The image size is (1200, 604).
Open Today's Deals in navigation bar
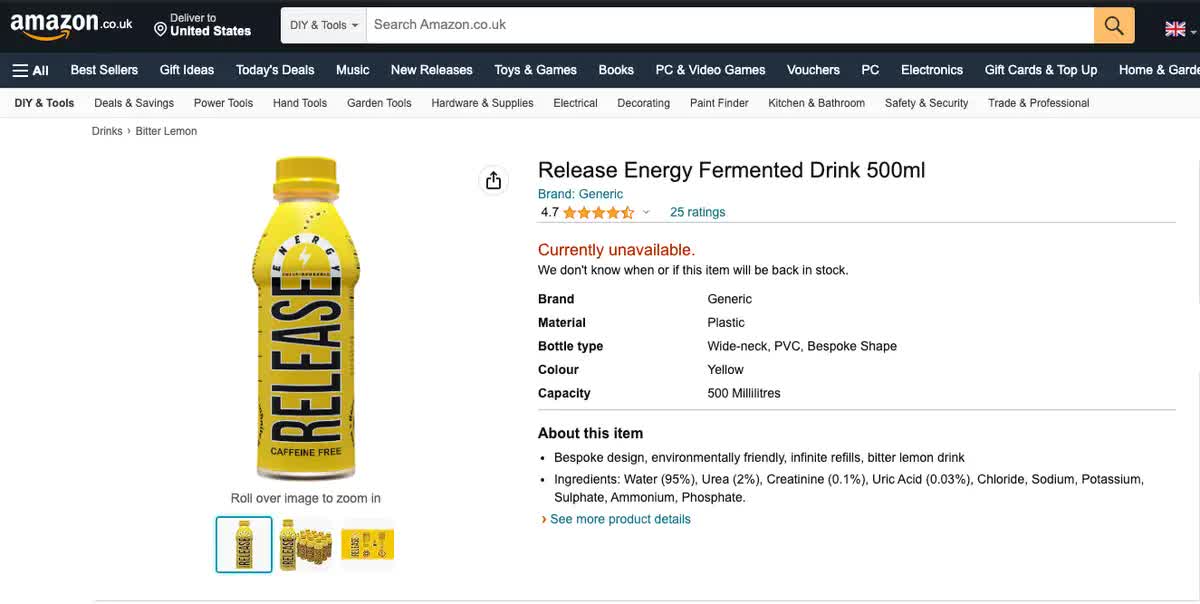click(275, 70)
